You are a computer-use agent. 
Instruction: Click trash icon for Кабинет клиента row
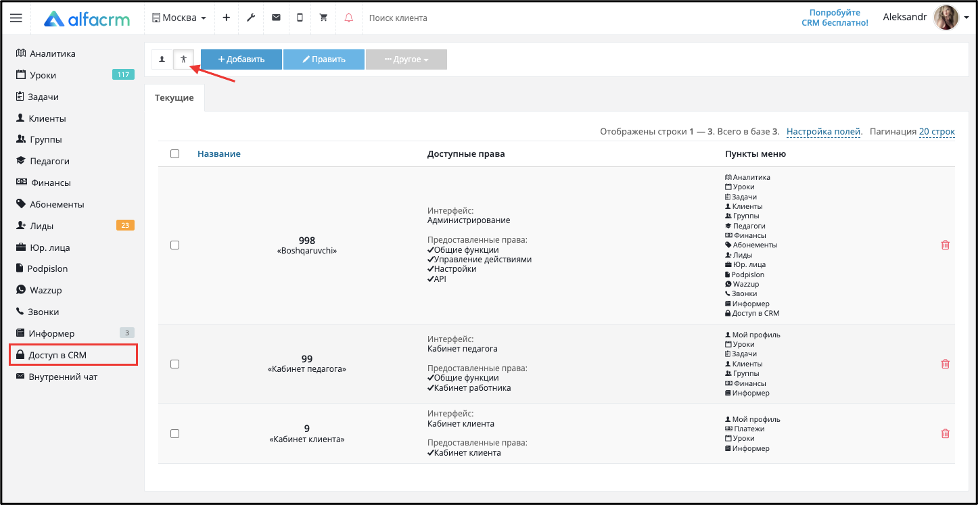pyautogui.click(x=945, y=434)
